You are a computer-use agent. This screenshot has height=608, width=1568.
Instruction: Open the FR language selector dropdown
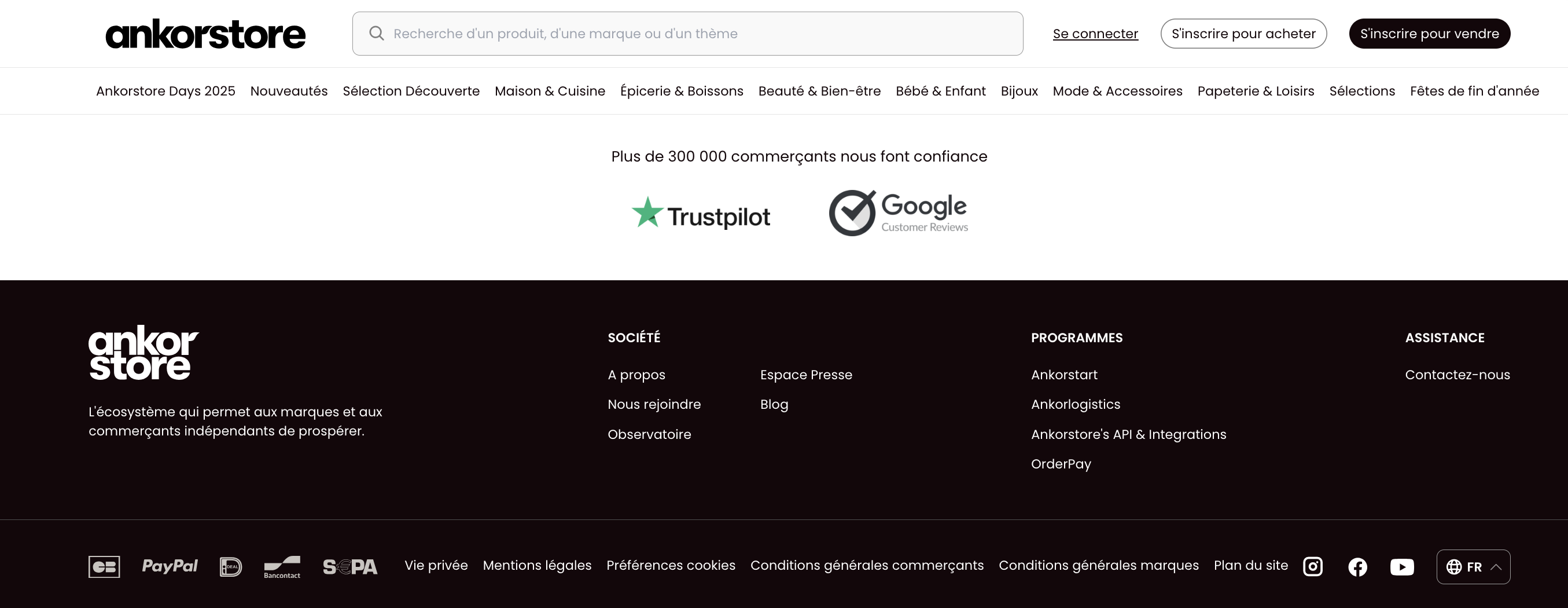[x=1473, y=566]
